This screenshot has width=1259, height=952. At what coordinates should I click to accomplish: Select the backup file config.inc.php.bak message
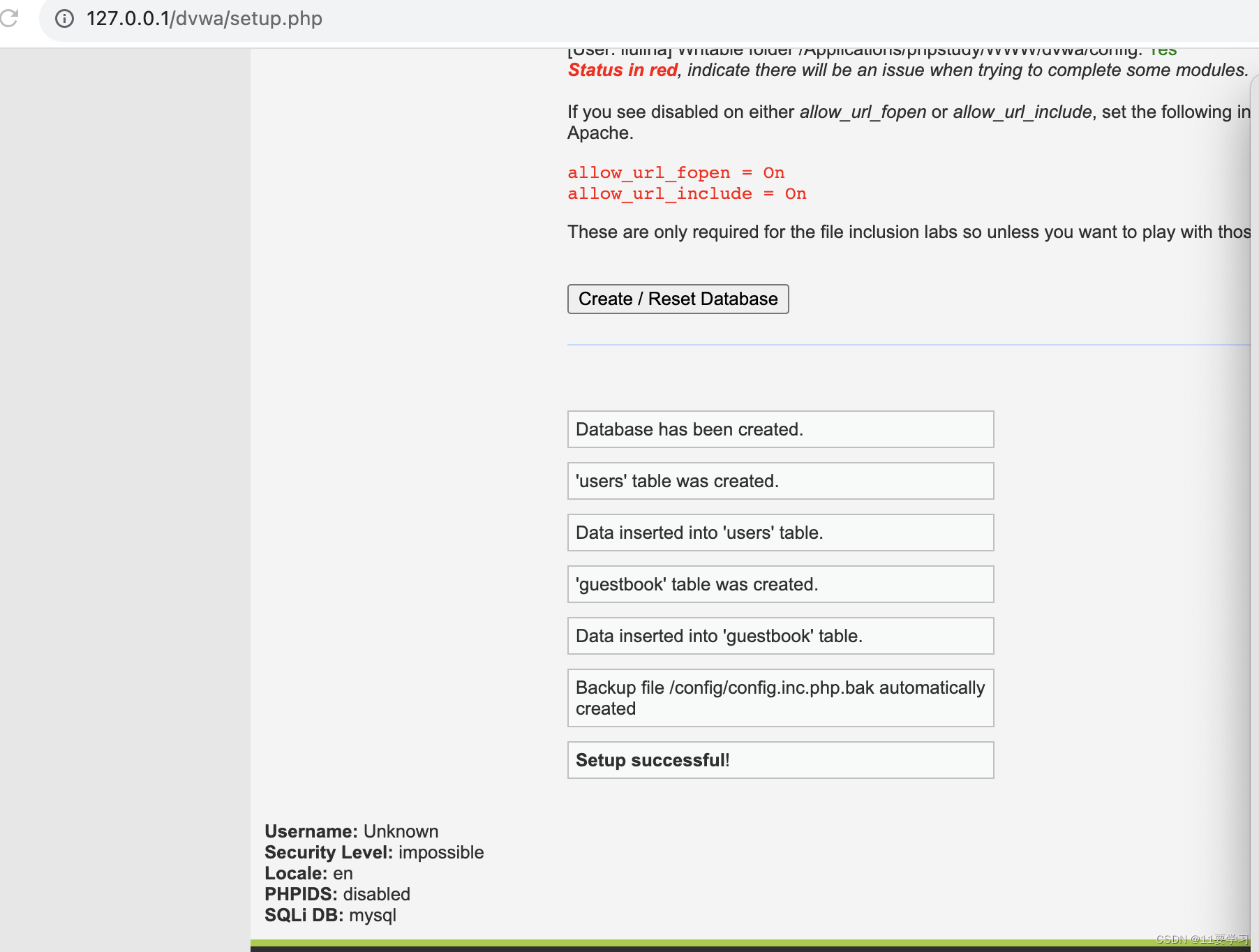(780, 698)
